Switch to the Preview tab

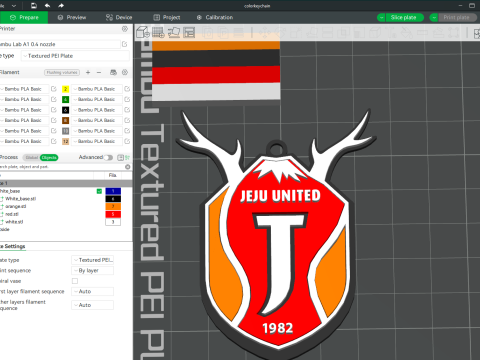tap(72, 17)
